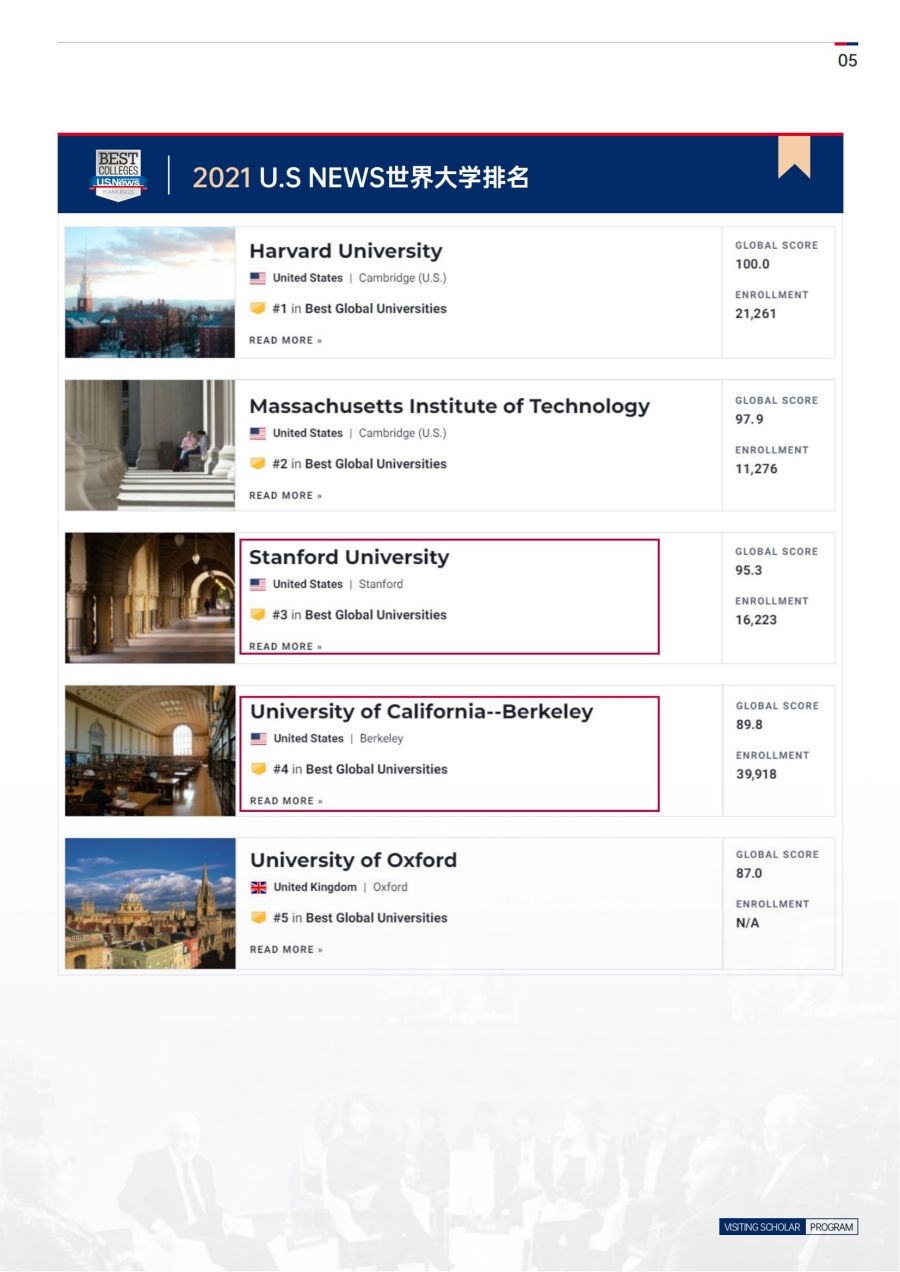Select the Oxford skyline thumbnail photo
This screenshot has height=1272, width=900.
150,903
